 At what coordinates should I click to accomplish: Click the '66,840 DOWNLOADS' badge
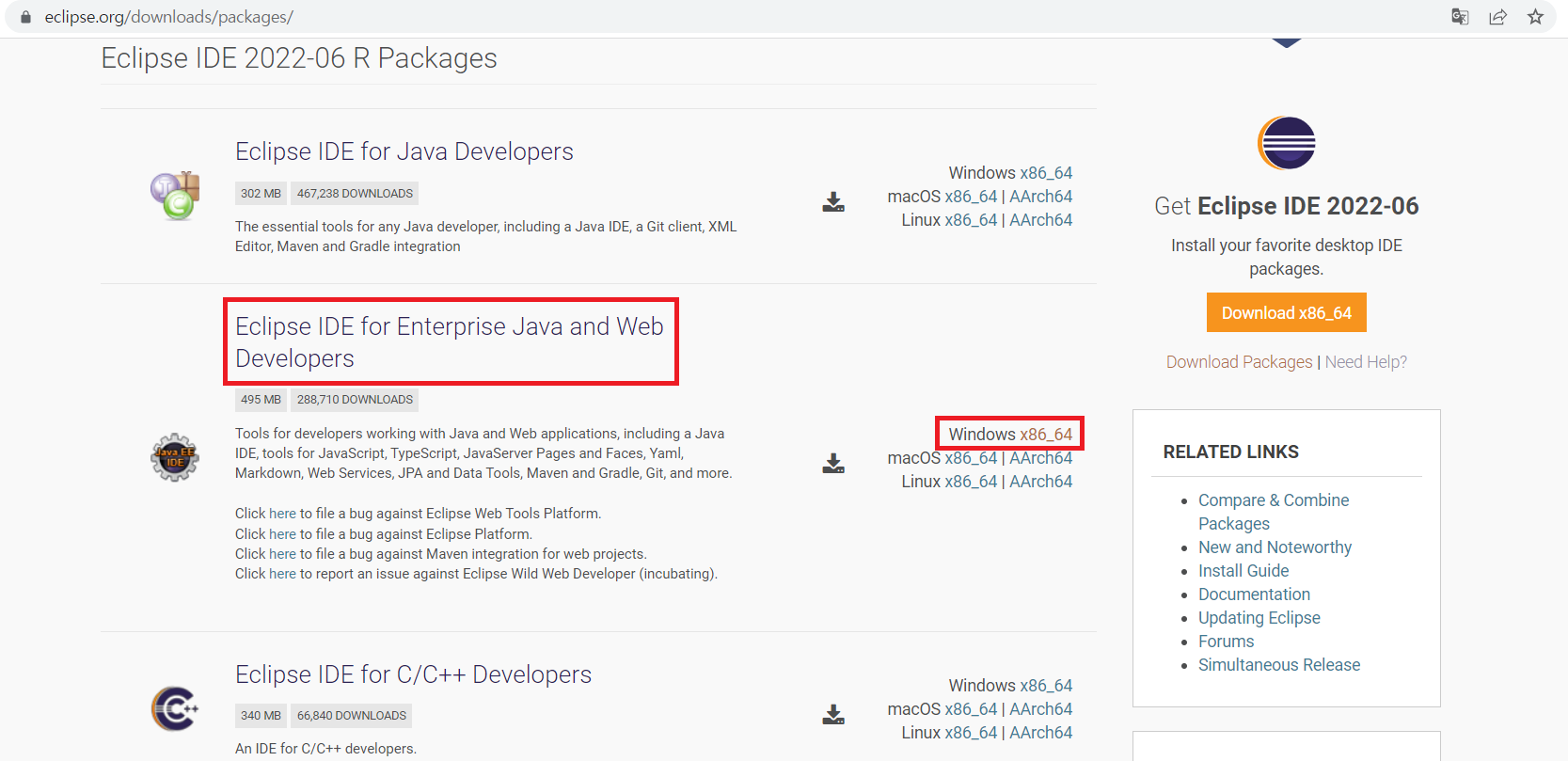click(352, 716)
